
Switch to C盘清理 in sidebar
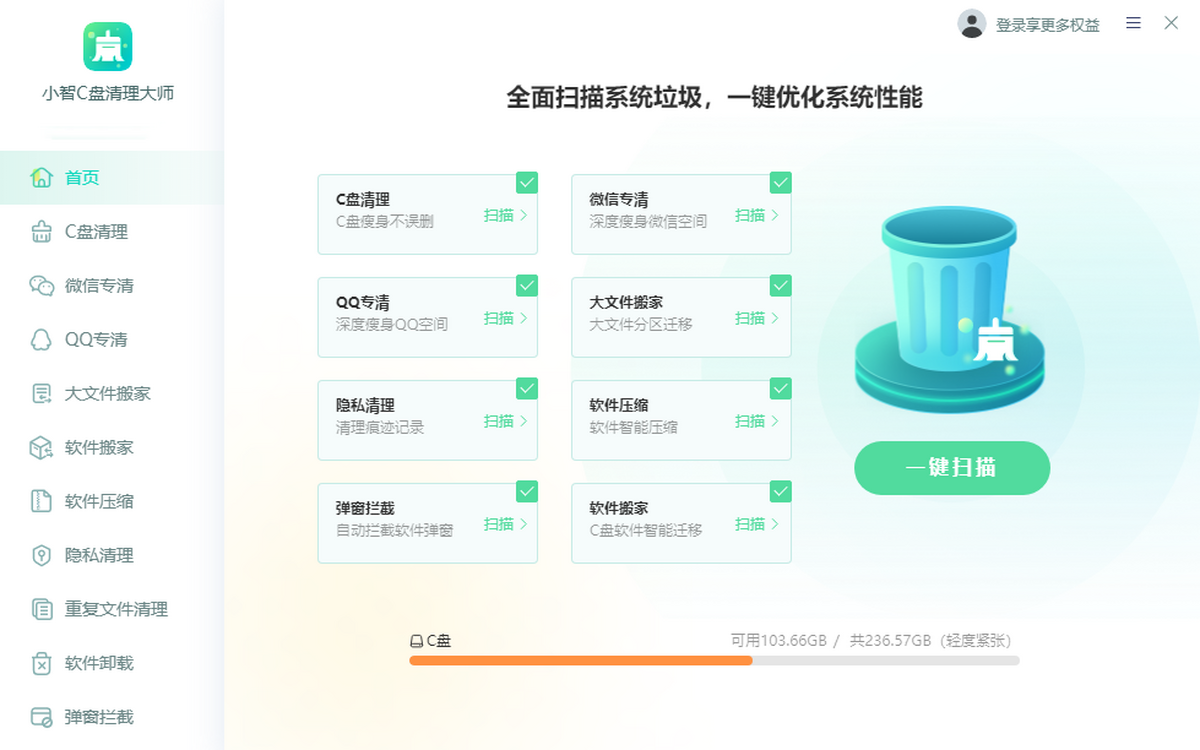[112, 232]
